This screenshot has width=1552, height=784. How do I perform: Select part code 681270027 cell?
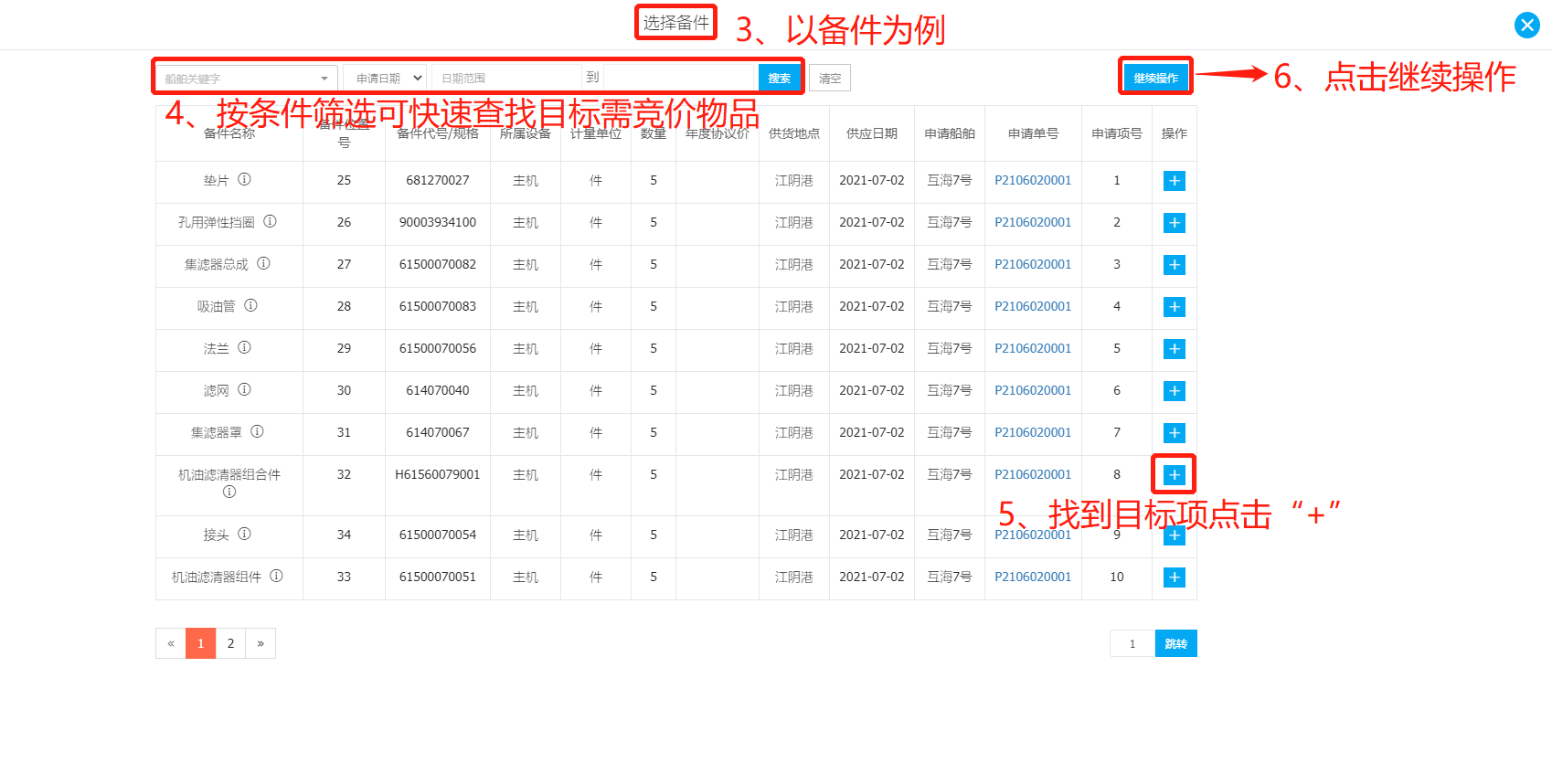[x=438, y=181]
